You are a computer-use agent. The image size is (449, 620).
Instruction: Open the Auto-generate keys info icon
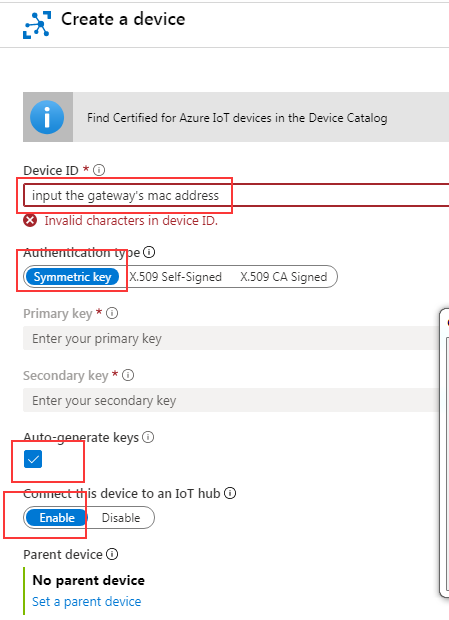(x=148, y=437)
